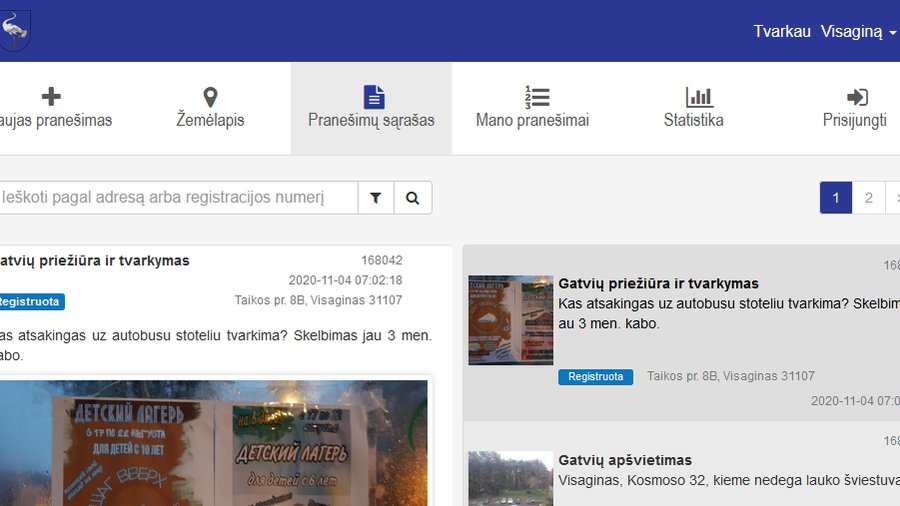Viewport: 900px width, 506px height.
Task: Click the map pin icon
Action: [210, 97]
